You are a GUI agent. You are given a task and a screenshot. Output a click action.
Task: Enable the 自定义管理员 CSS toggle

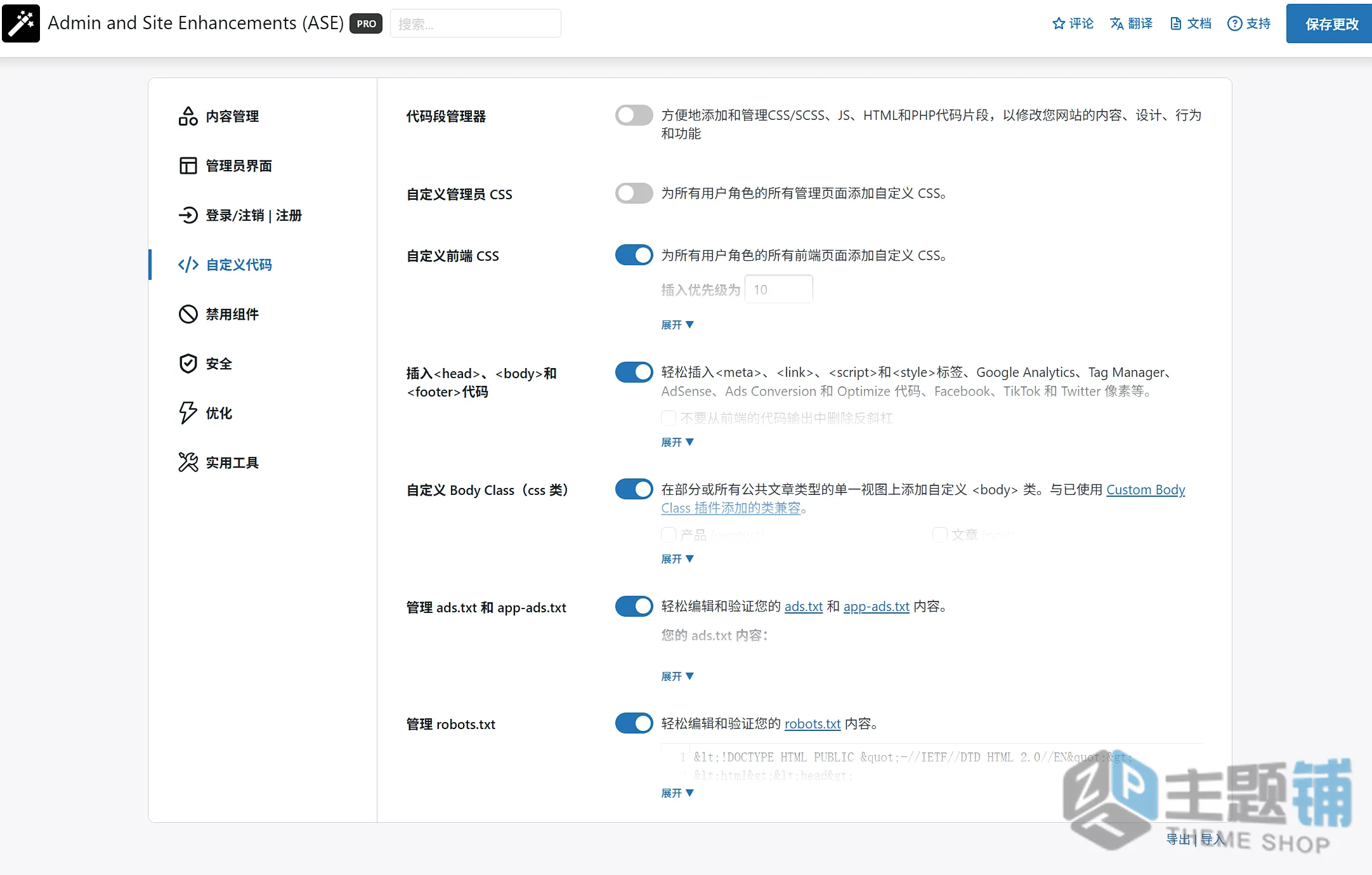(634, 194)
